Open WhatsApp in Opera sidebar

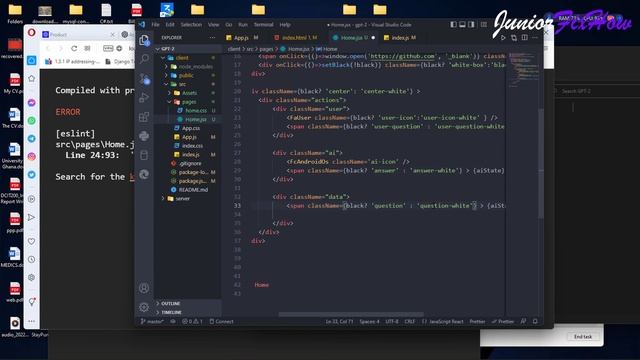(31, 121)
